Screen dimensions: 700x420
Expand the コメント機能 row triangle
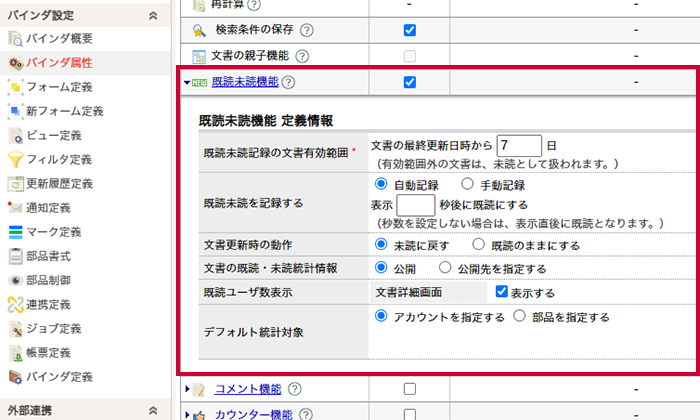click(188, 389)
